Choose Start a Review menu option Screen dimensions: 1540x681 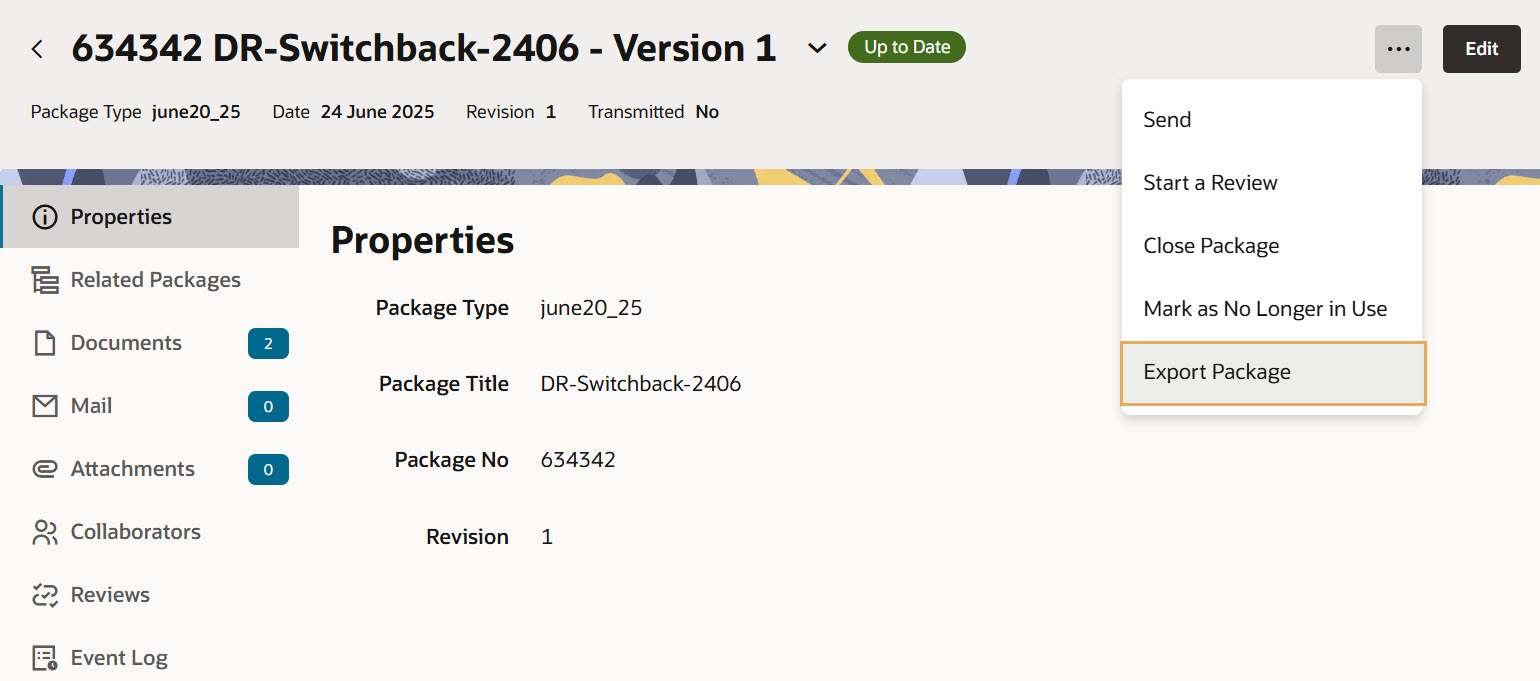[1210, 183]
